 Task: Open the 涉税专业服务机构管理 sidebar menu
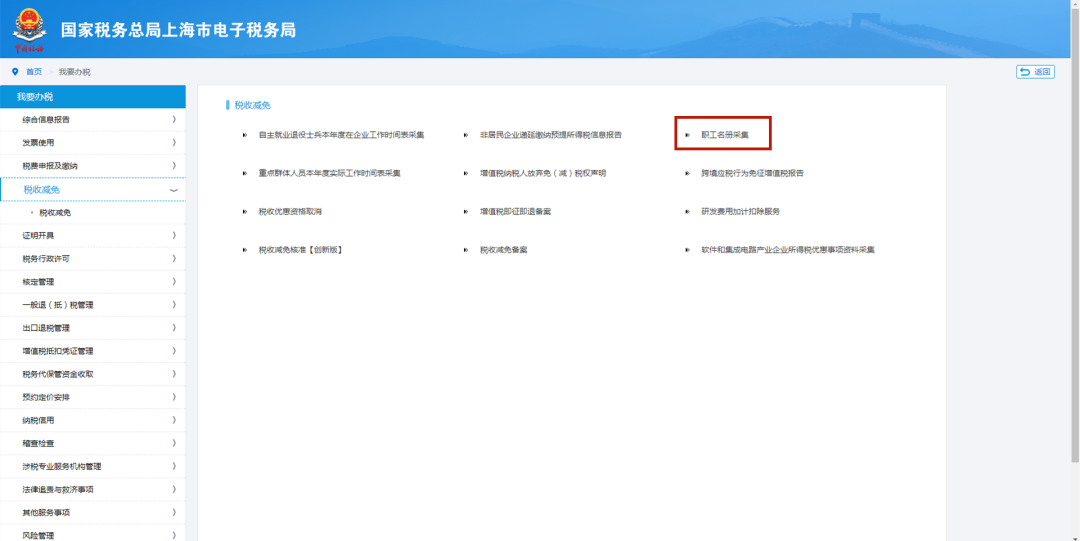click(x=93, y=467)
